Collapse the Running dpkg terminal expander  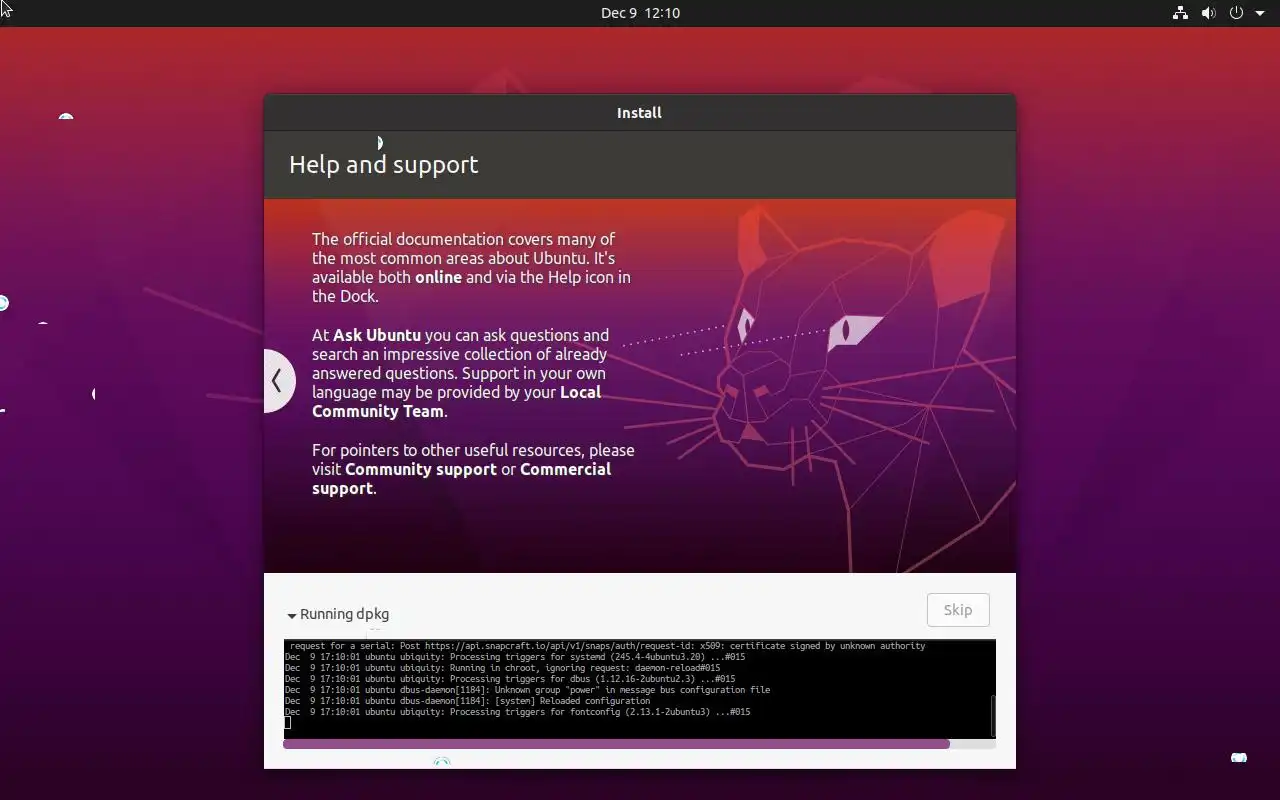pyautogui.click(x=292, y=615)
